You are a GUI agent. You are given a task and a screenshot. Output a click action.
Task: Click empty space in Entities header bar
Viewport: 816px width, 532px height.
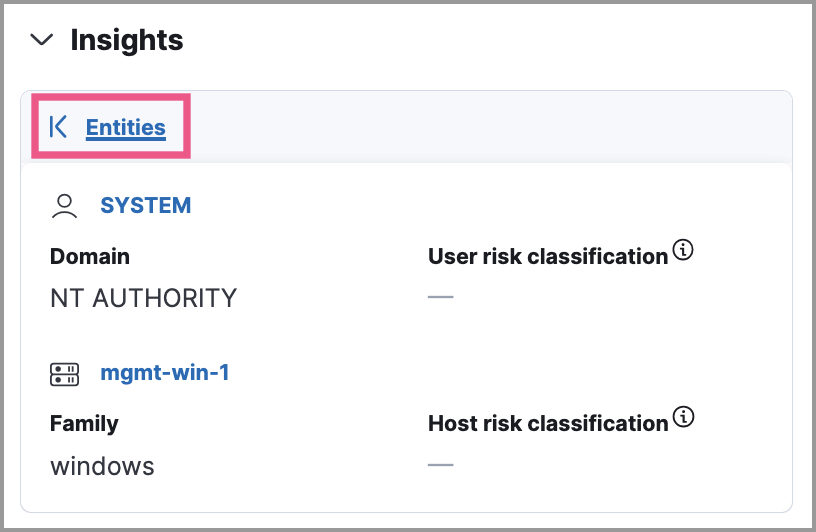click(x=480, y=127)
